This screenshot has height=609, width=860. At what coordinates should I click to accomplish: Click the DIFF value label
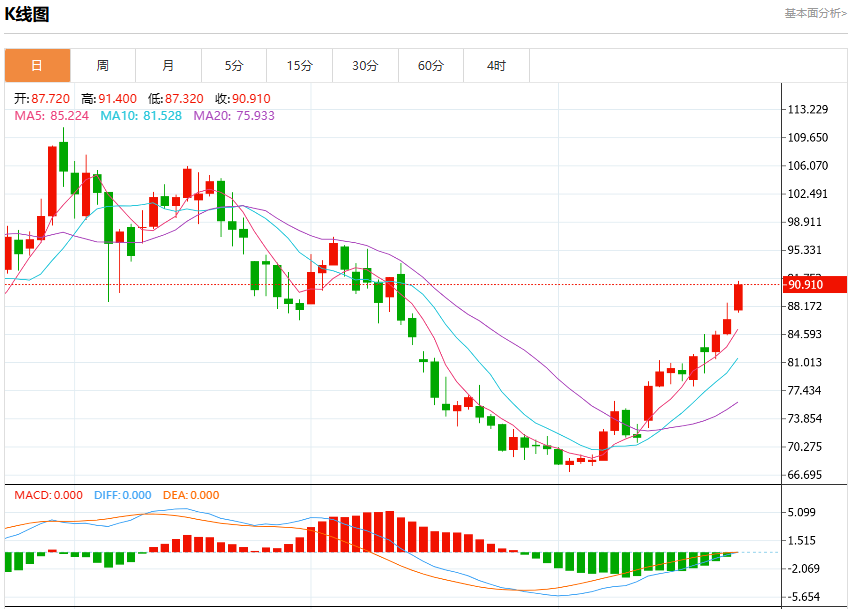123,495
